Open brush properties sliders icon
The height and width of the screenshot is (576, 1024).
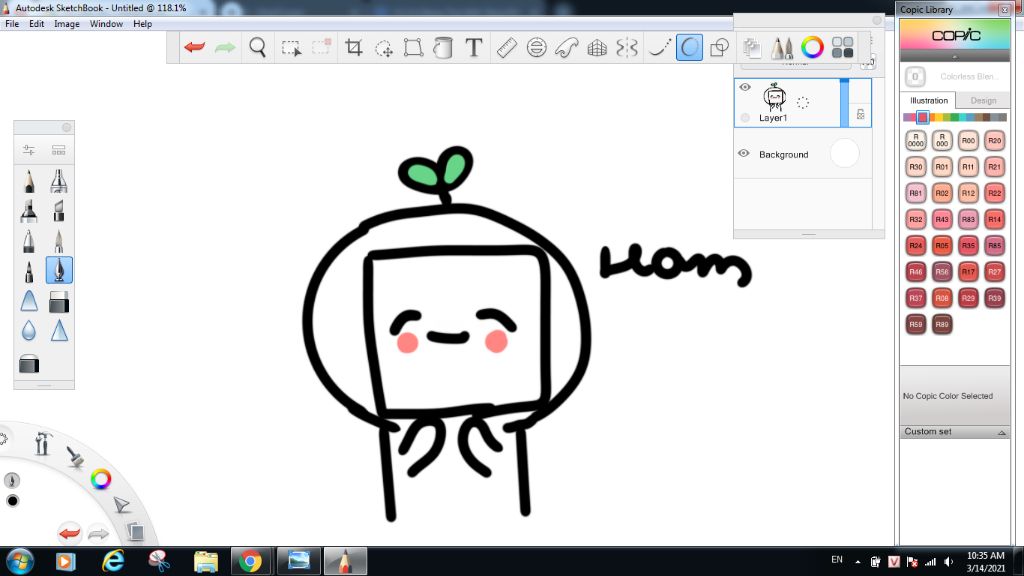[29, 150]
